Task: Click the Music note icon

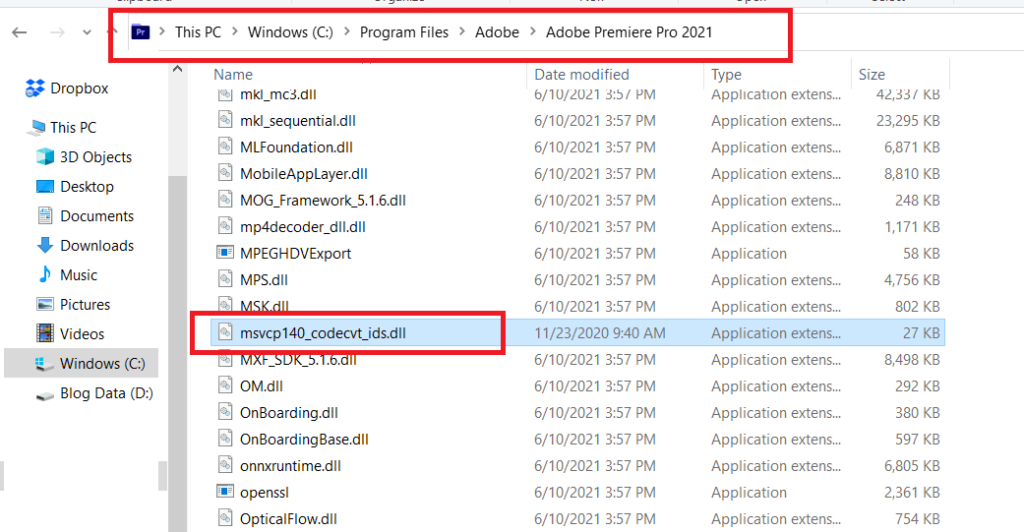Action: click(x=45, y=275)
